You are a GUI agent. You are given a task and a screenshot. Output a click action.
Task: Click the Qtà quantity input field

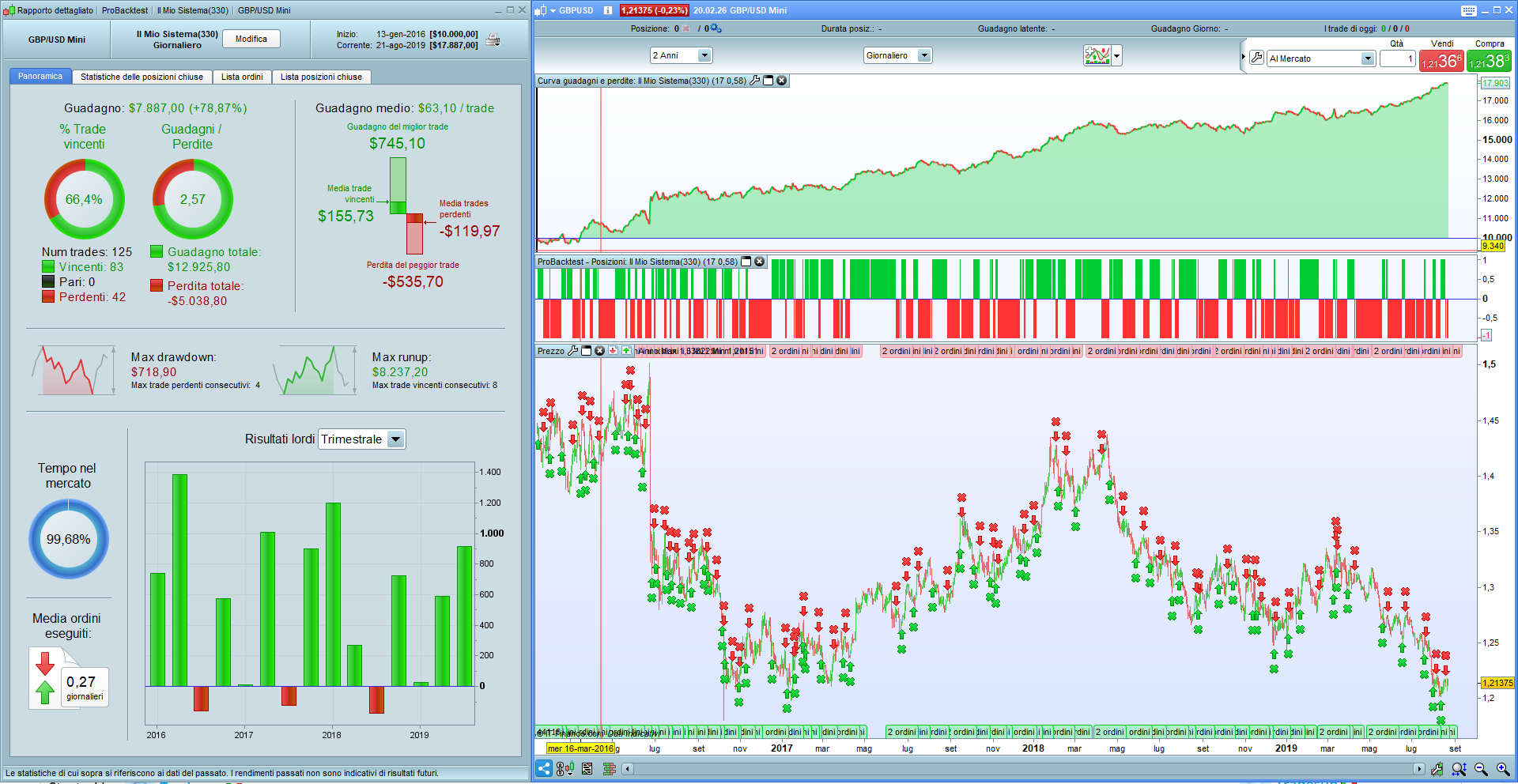pos(1397,58)
